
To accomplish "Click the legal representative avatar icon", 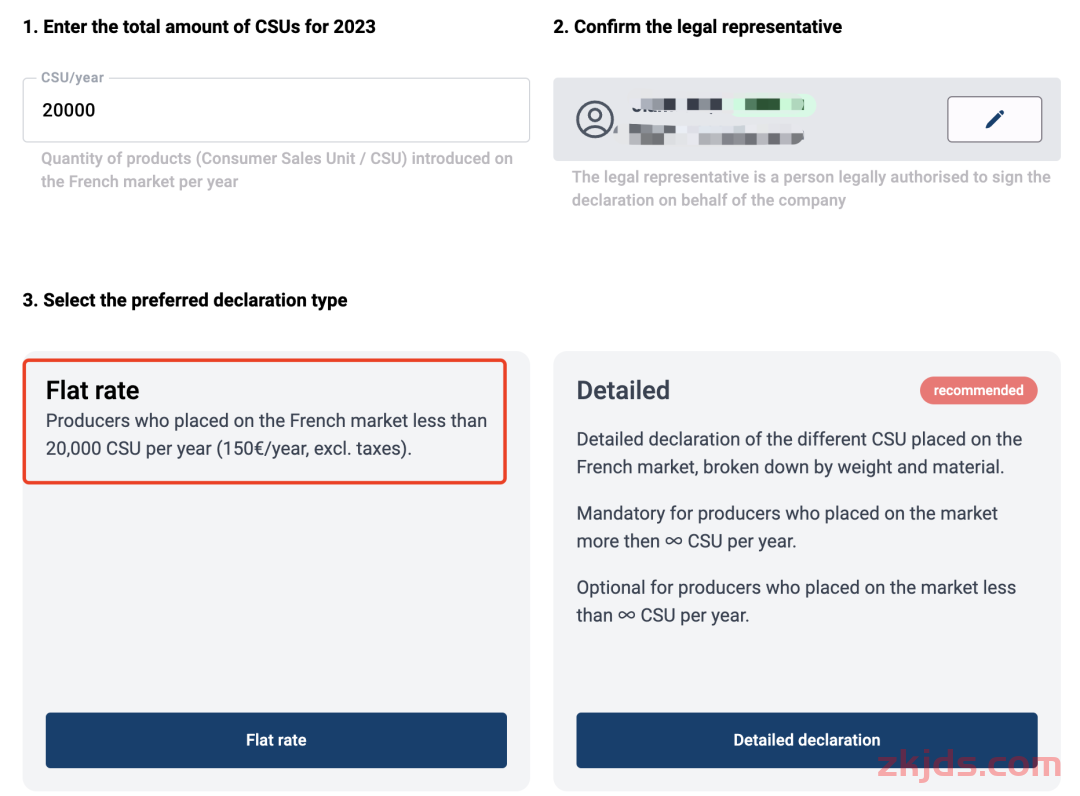I will pos(595,120).
